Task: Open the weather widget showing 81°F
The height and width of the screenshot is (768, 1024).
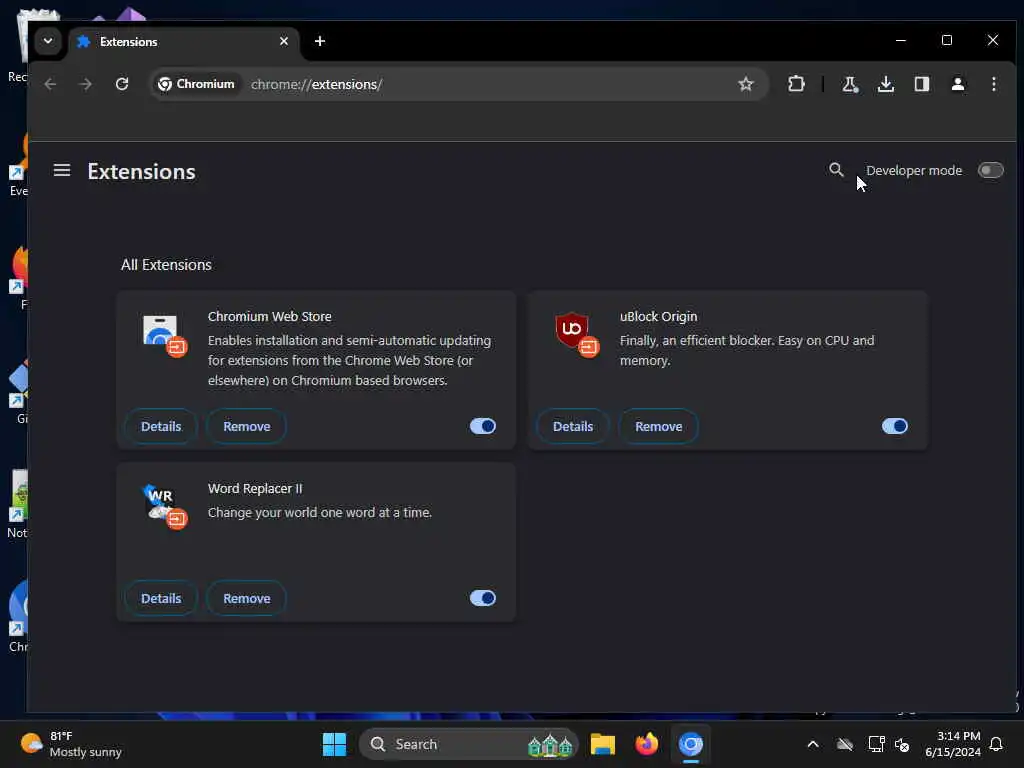Action: click(71, 744)
